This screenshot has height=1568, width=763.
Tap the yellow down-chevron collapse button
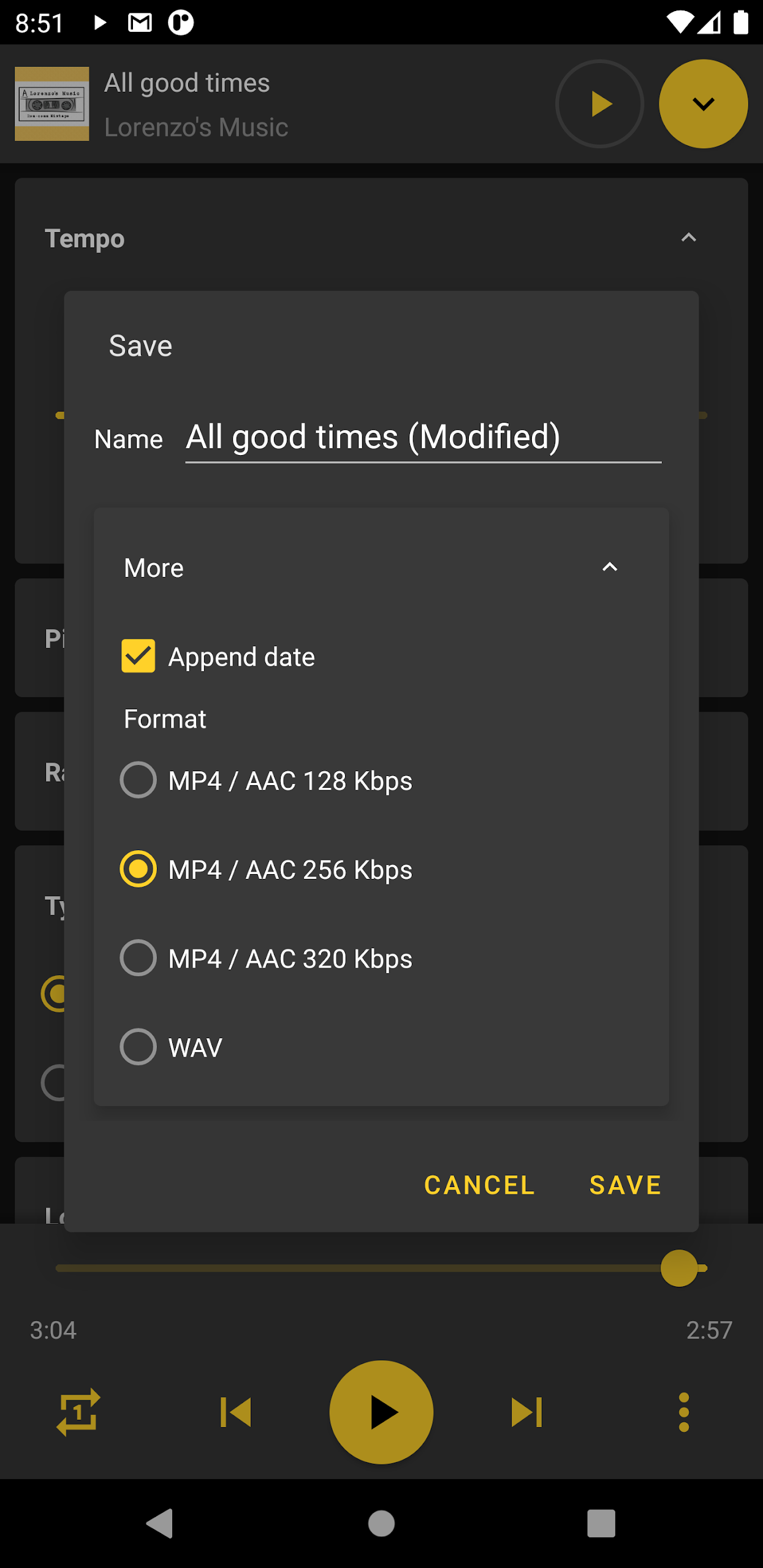click(x=703, y=104)
